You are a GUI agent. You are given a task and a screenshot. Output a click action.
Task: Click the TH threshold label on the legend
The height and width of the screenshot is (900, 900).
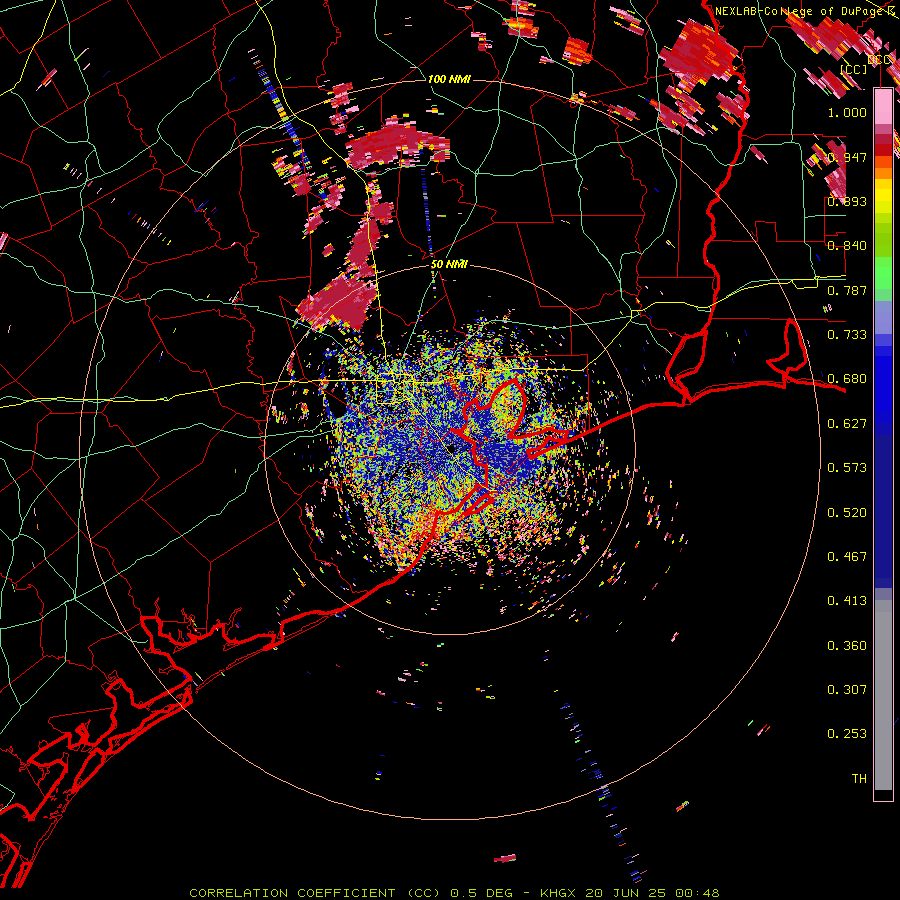[859, 779]
